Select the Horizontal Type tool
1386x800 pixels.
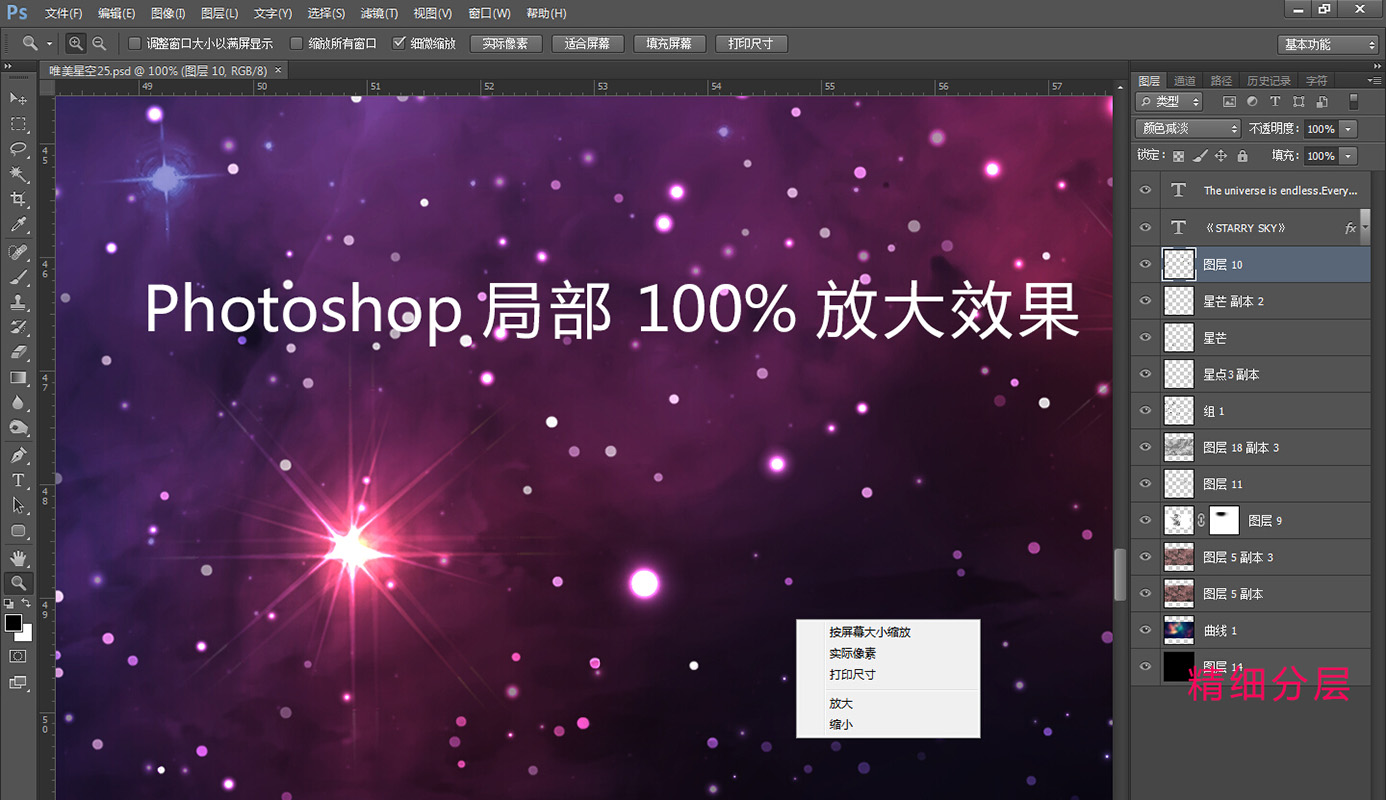click(x=18, y=480)
